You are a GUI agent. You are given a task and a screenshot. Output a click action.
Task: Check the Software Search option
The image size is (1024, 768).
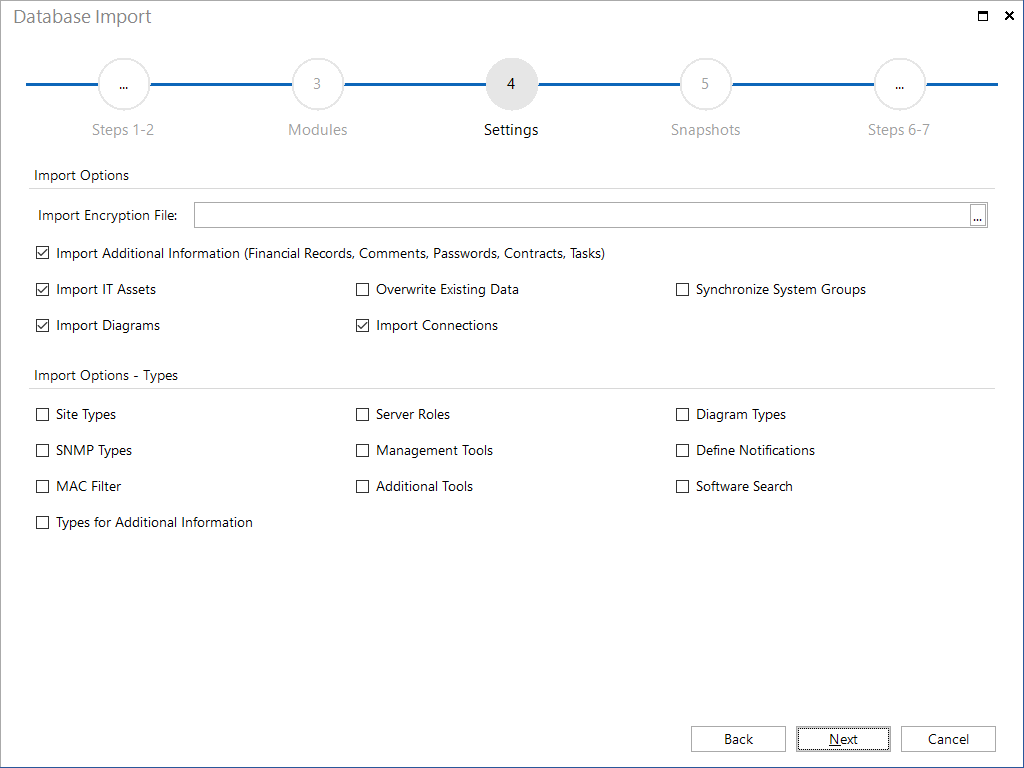(x=682, y=486)
